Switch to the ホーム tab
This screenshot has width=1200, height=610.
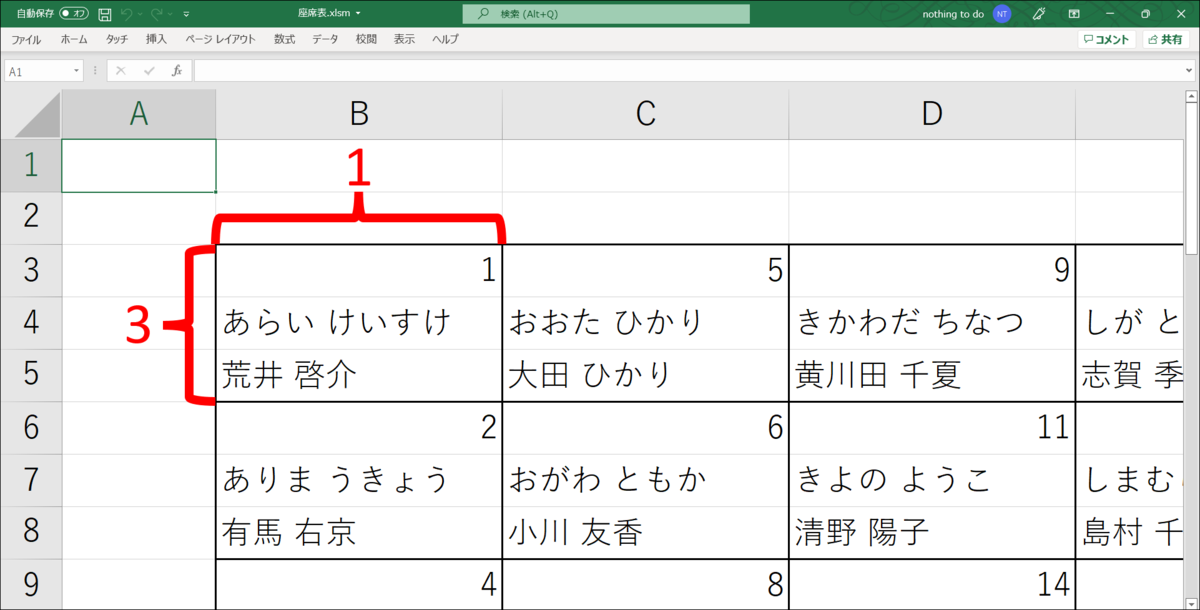coord(74,39)
